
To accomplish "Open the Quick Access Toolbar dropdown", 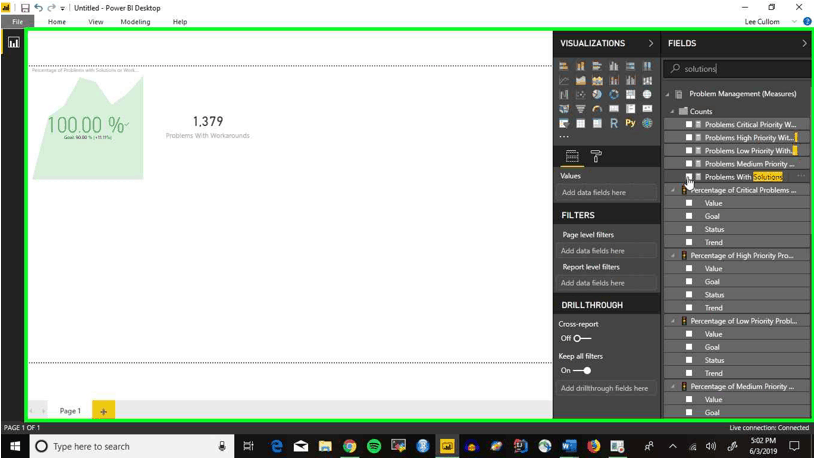I will [62, 8].
